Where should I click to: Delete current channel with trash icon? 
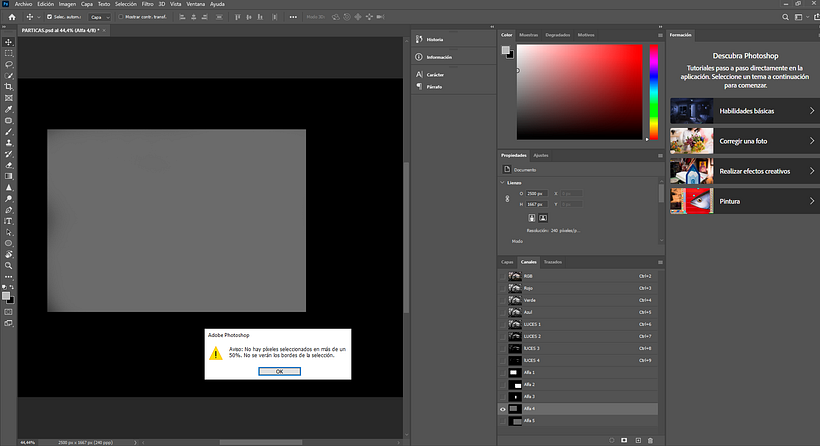click(x=650, y=440)
